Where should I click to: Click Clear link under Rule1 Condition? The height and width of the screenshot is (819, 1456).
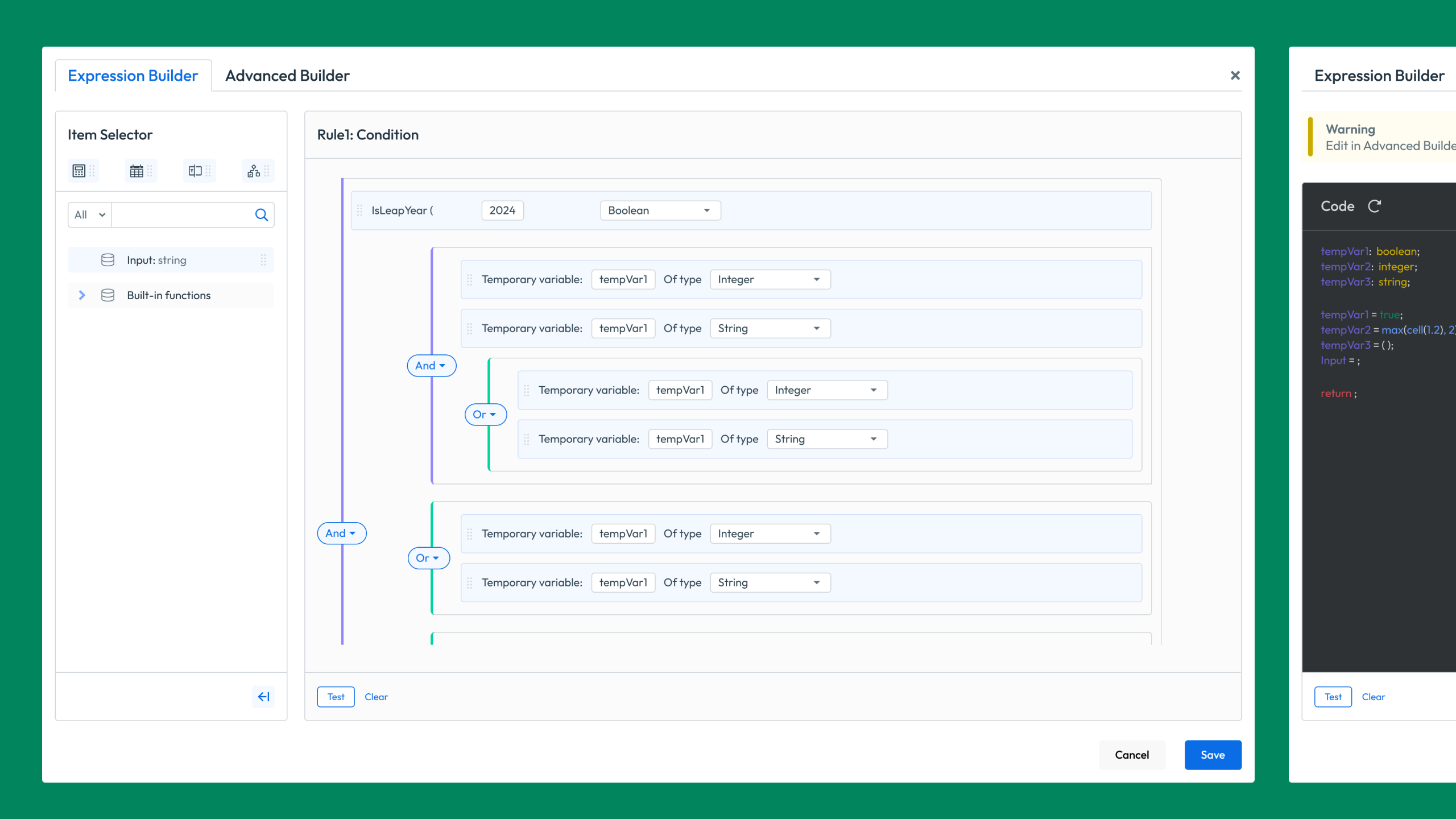(376, 697)
